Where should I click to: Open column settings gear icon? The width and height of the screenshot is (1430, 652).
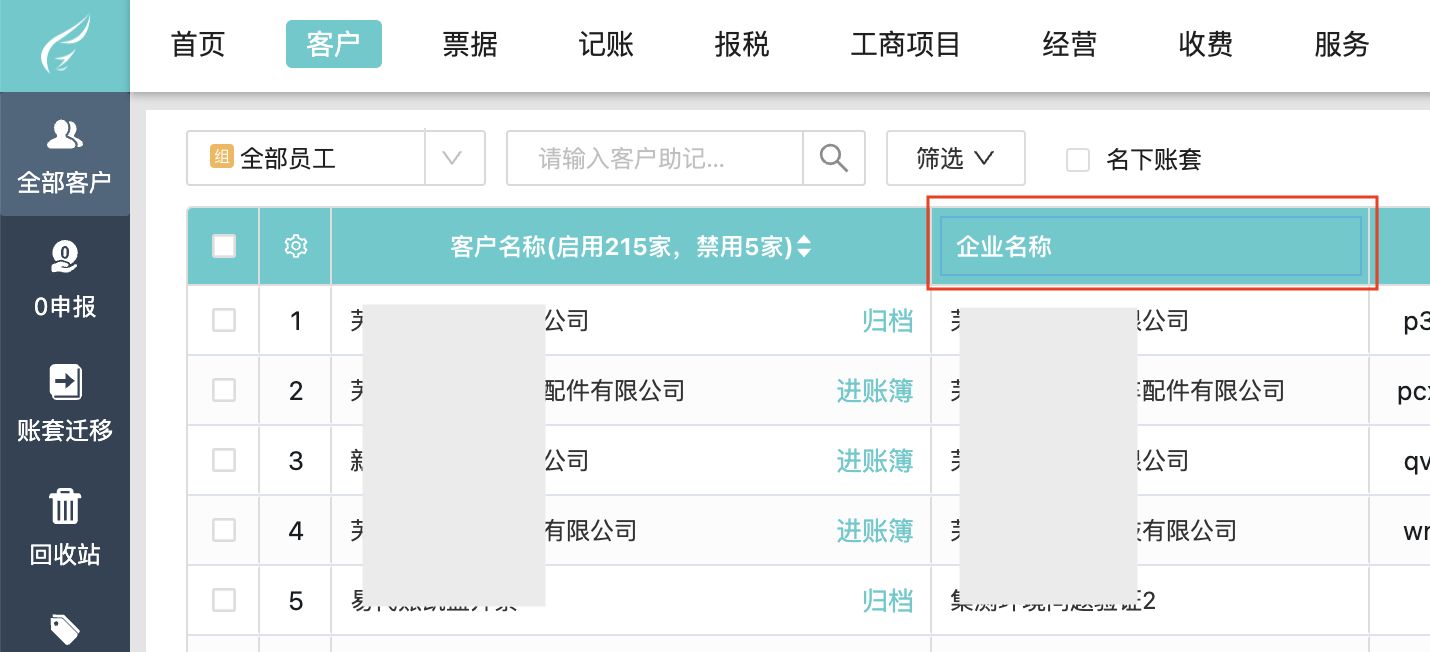point(295,246)
